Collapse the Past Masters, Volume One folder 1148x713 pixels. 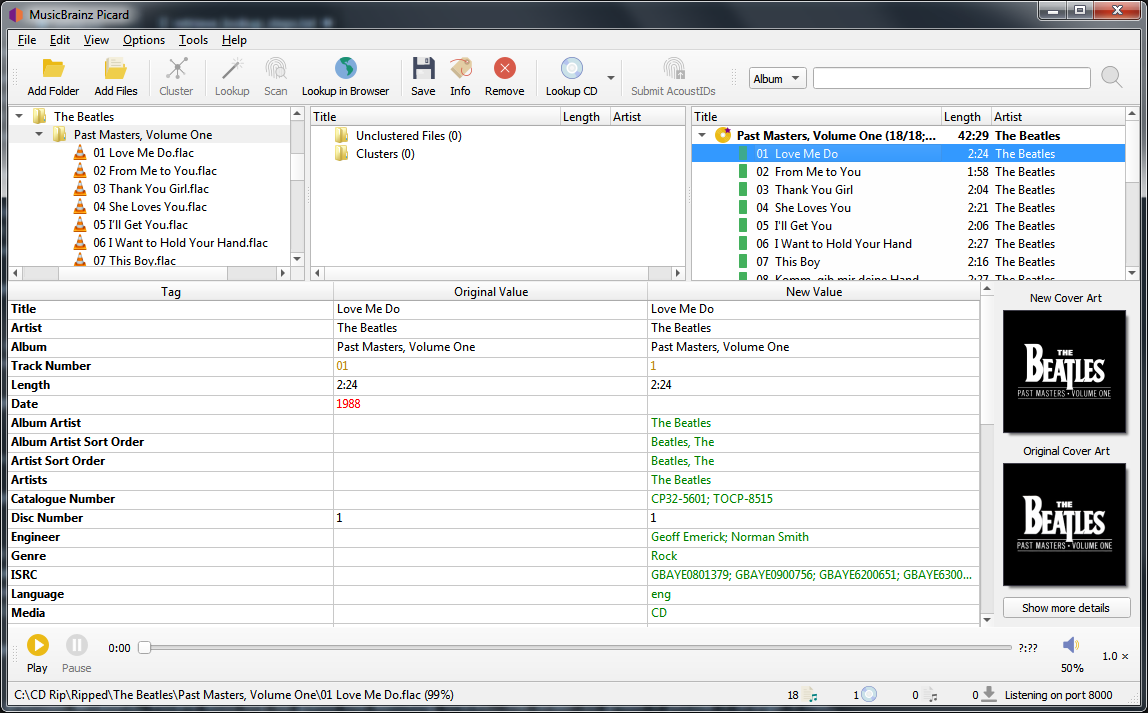coord(39,135)
